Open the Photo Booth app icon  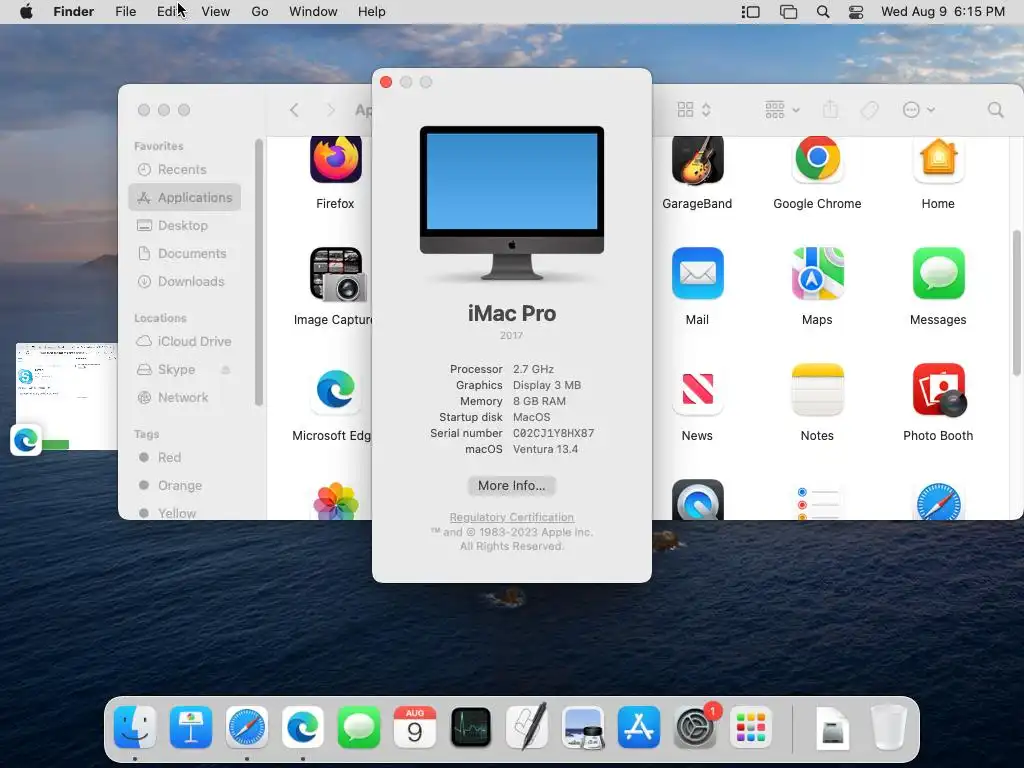pos(939,390)
